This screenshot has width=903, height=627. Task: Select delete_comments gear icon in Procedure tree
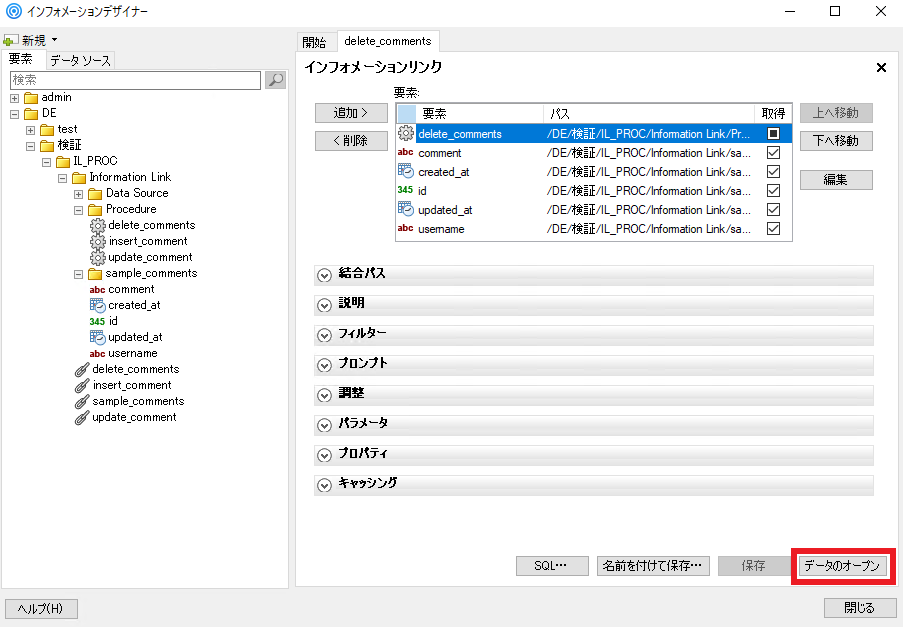pos(98,225)
